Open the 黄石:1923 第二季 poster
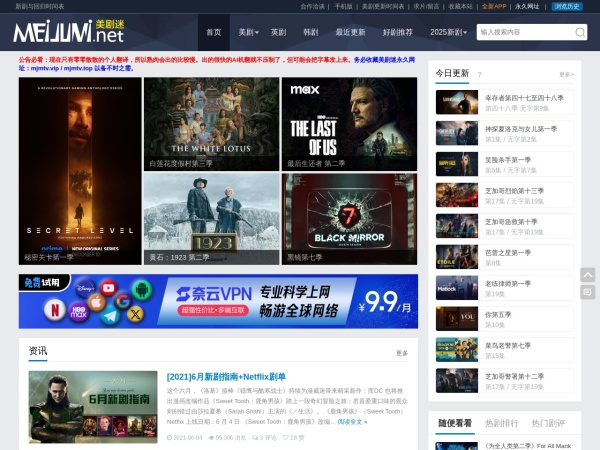The height and width of the screenshot is (450, 600). point(212,219)
